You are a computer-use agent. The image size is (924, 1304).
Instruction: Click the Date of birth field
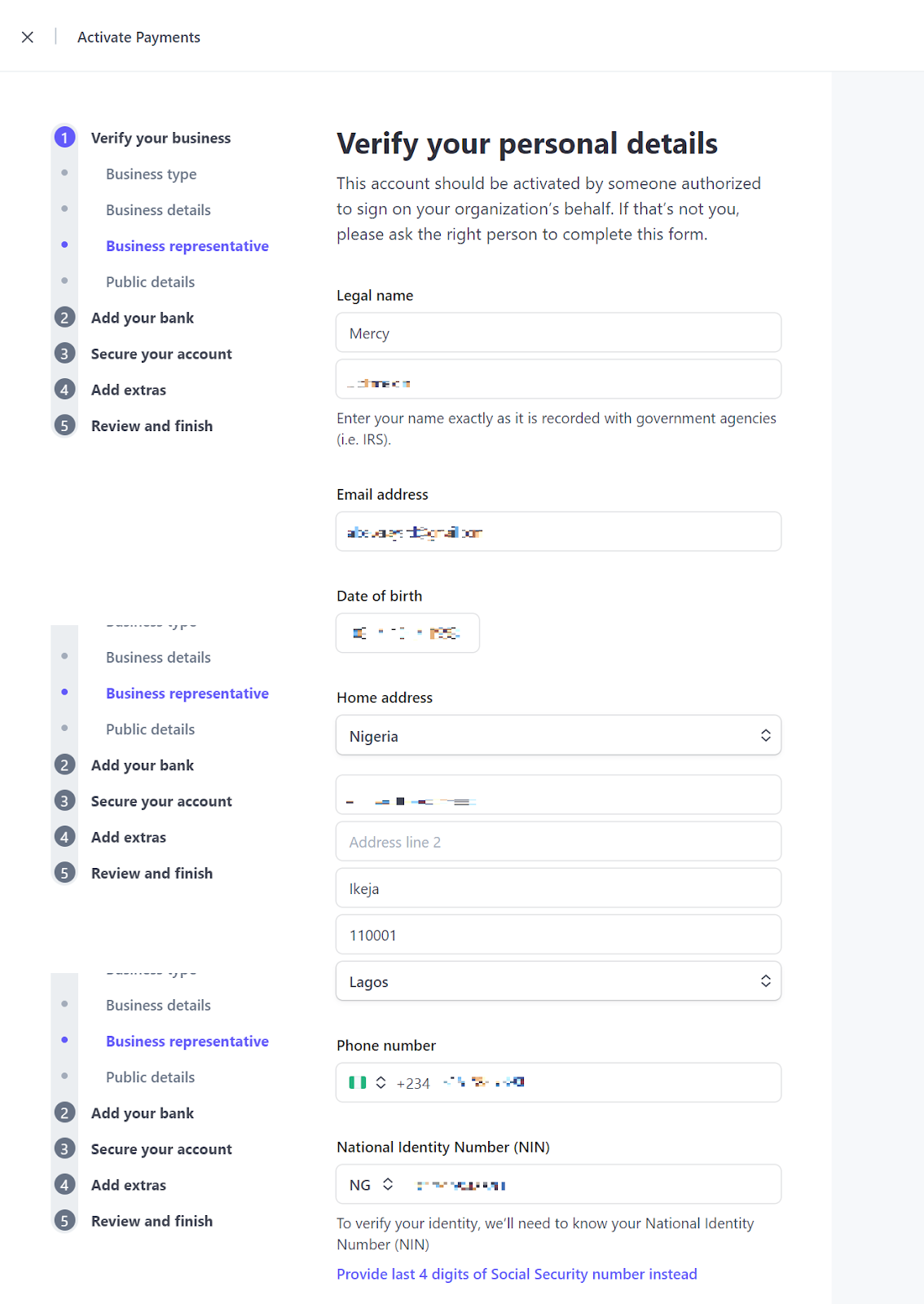407,633
